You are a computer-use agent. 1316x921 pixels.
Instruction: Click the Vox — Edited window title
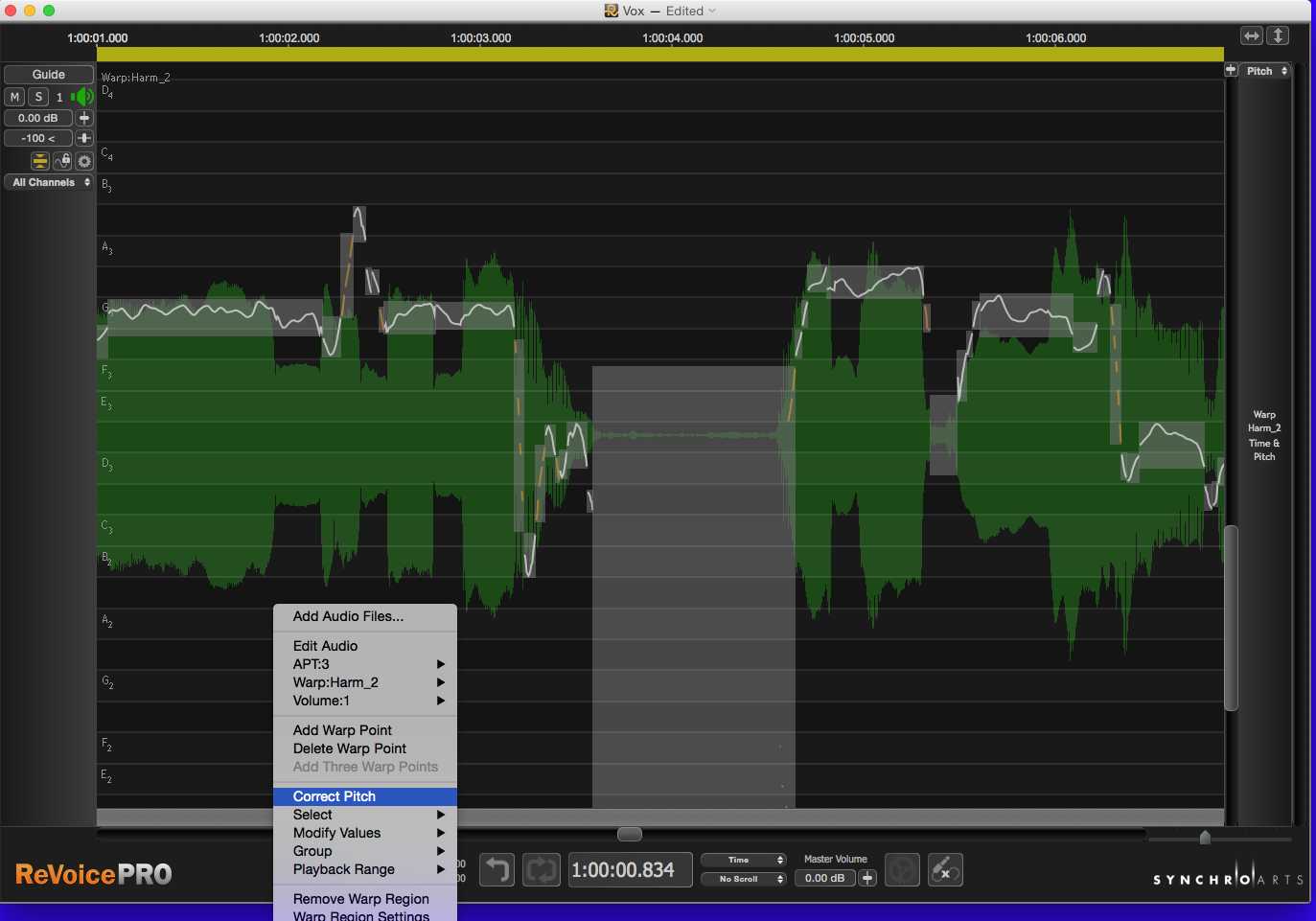663,11
